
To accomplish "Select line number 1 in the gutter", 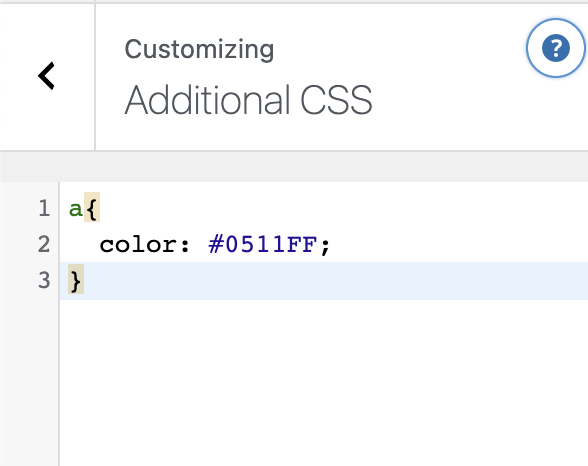I will point(44,208).
